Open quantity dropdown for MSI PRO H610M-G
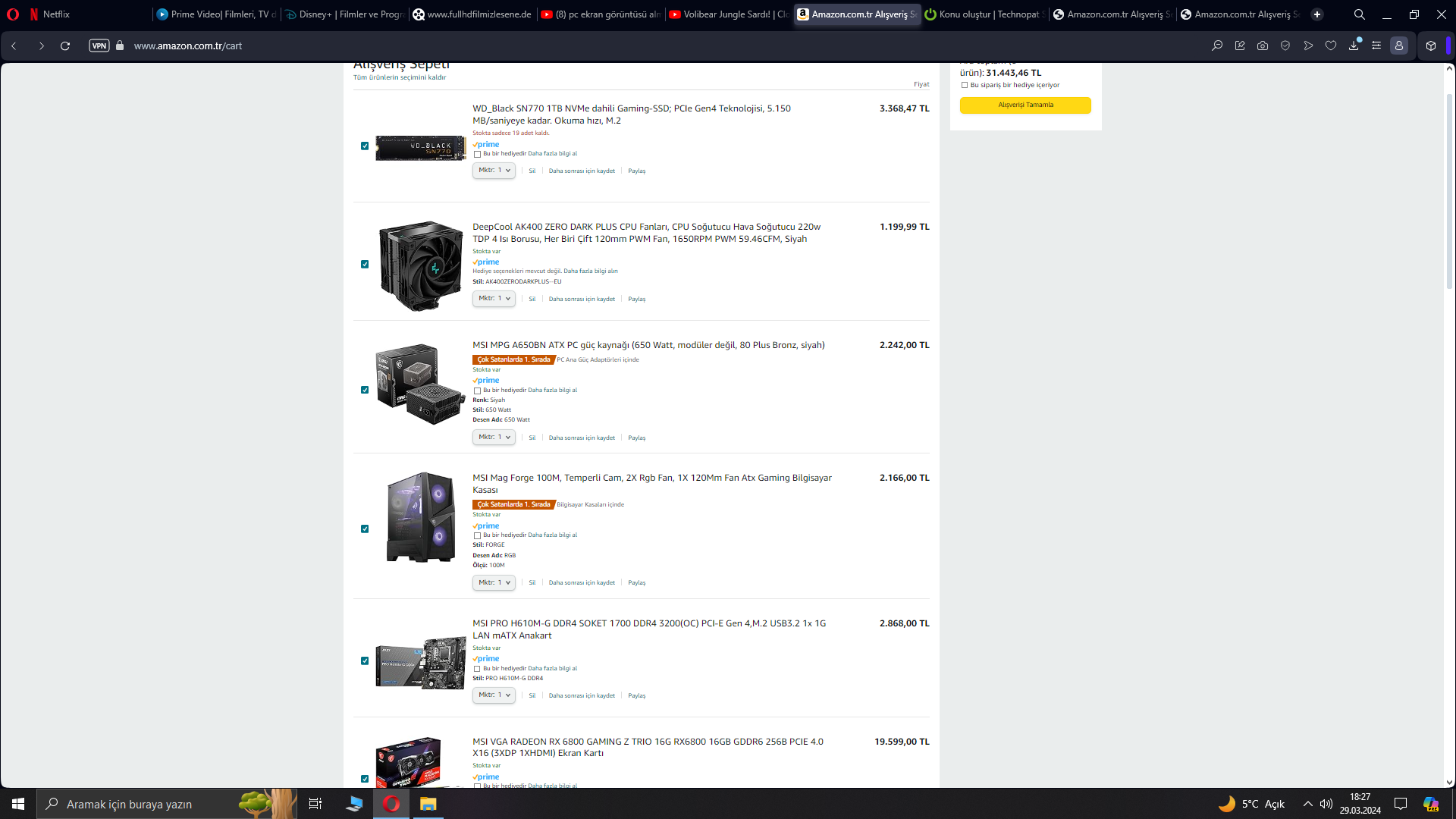 494,695
